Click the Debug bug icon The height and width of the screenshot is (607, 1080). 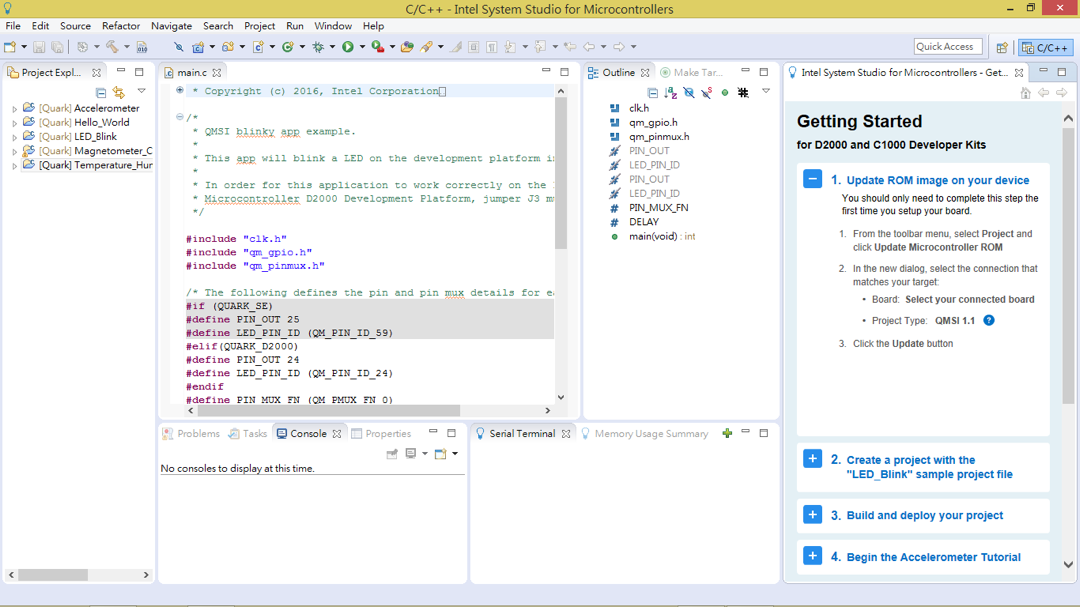click(x=318, y=47)
